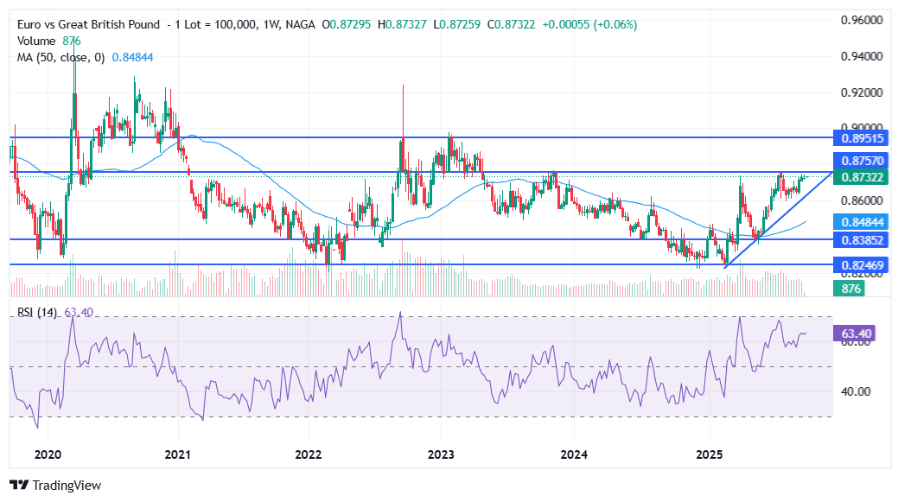The height and width of the screenshot is (502, 901).
Task: Click the blue 0.84844 MA price label
Action: [x=862, y=222]
